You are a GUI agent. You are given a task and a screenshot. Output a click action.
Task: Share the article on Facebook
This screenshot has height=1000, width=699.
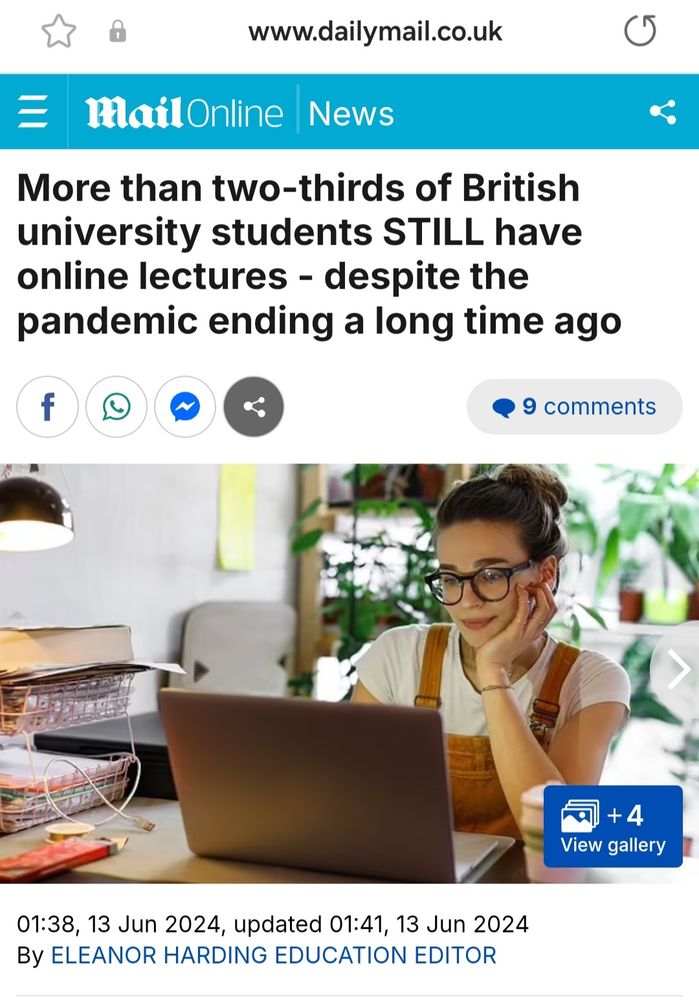[x=47, y=407]
